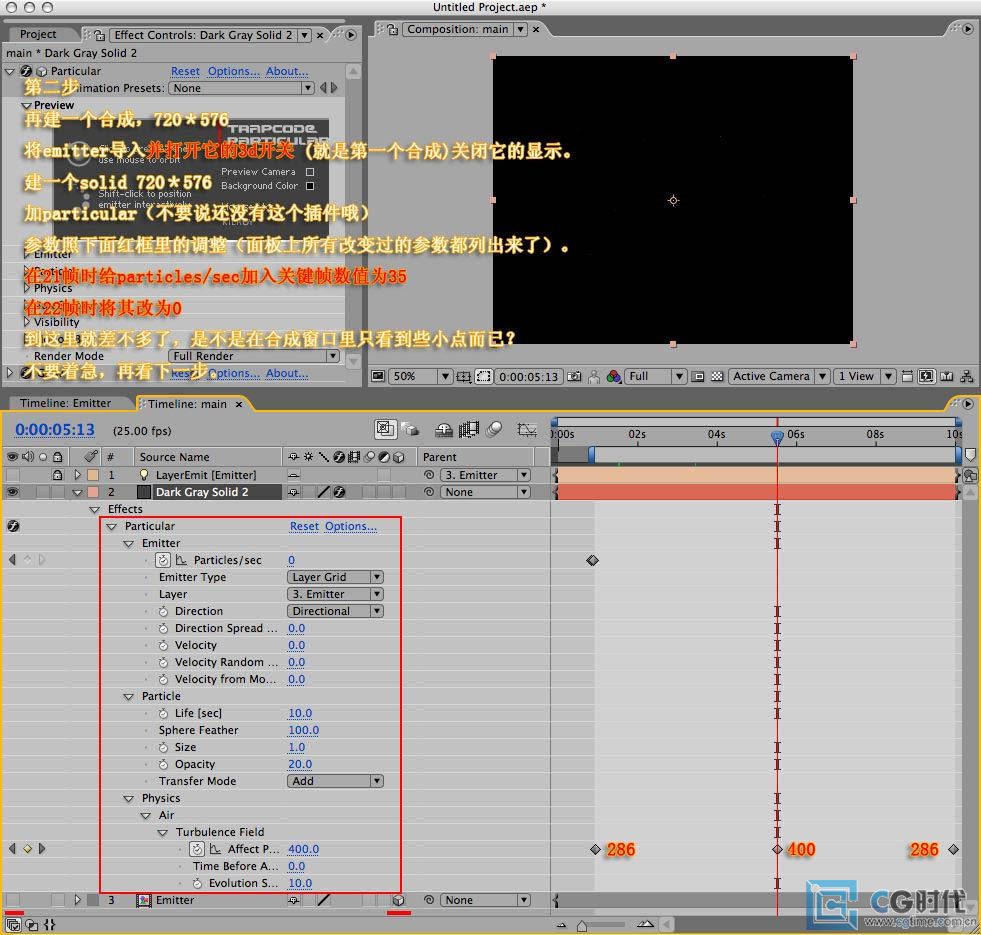Click Reset link in Effect Controls

tap(185, 71)
